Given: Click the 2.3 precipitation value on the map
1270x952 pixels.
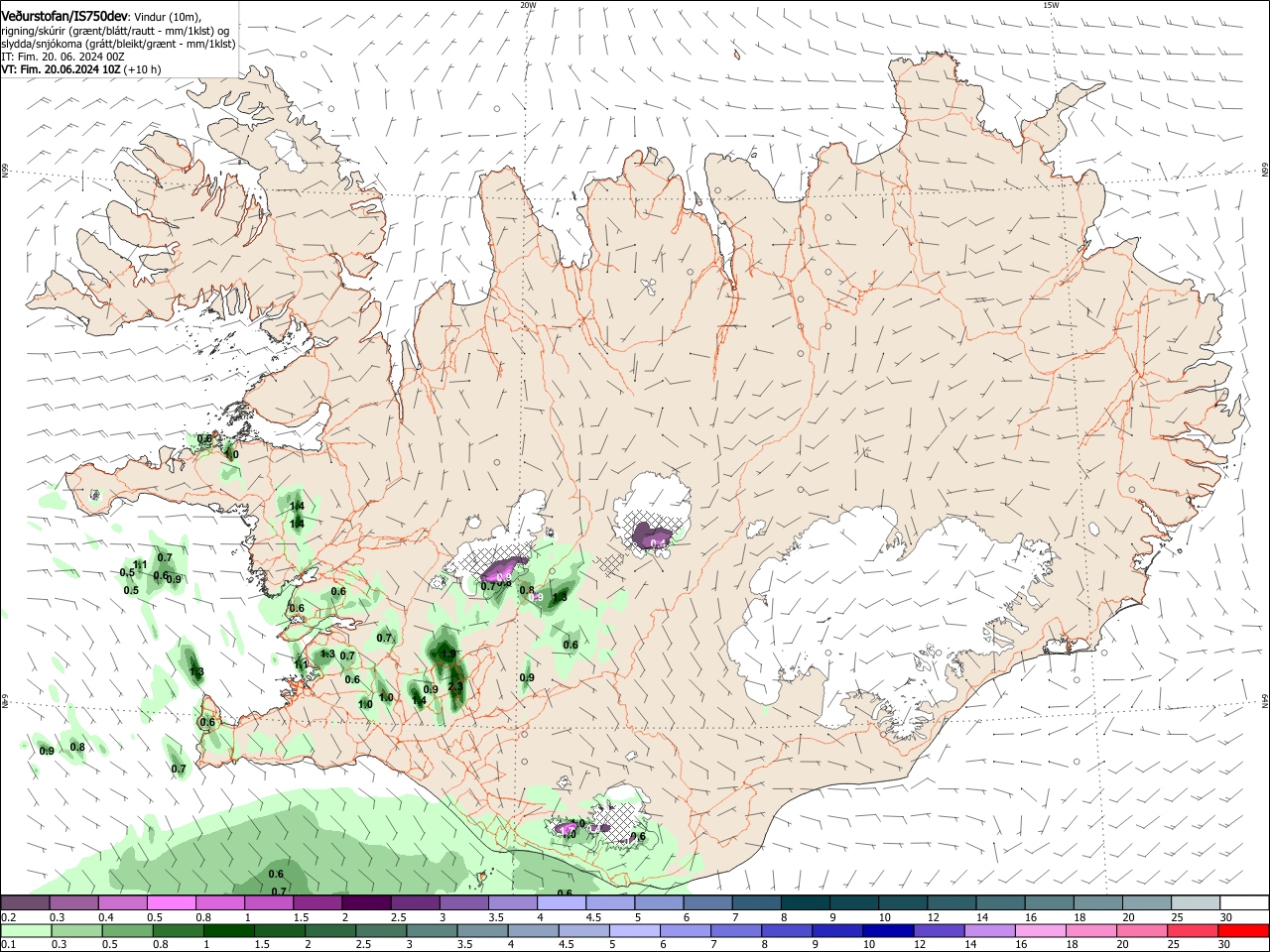Looking at the screenshot, I should [x=455, y=686].
